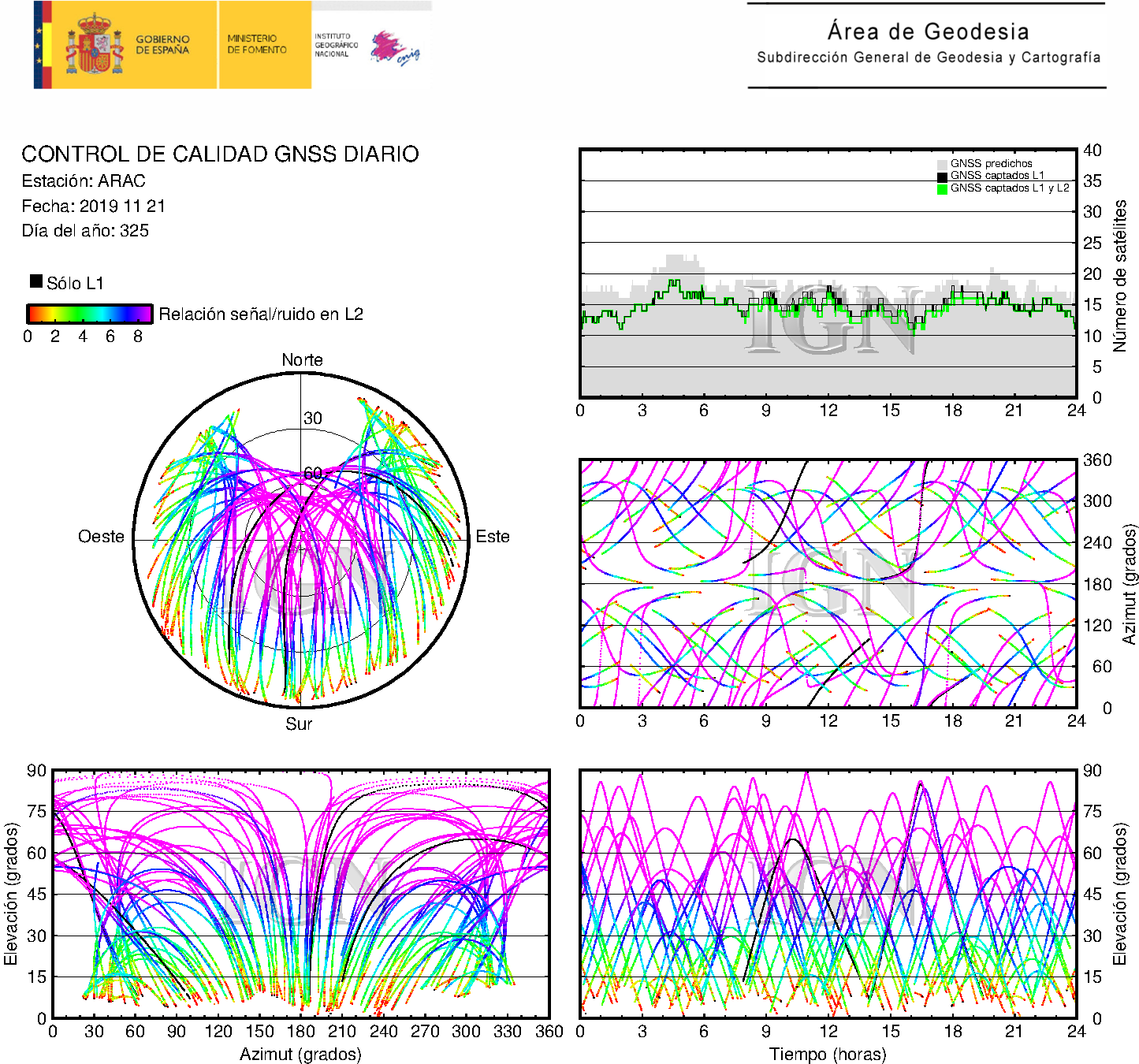Click the 'Estación: ARAC' line

84,181
